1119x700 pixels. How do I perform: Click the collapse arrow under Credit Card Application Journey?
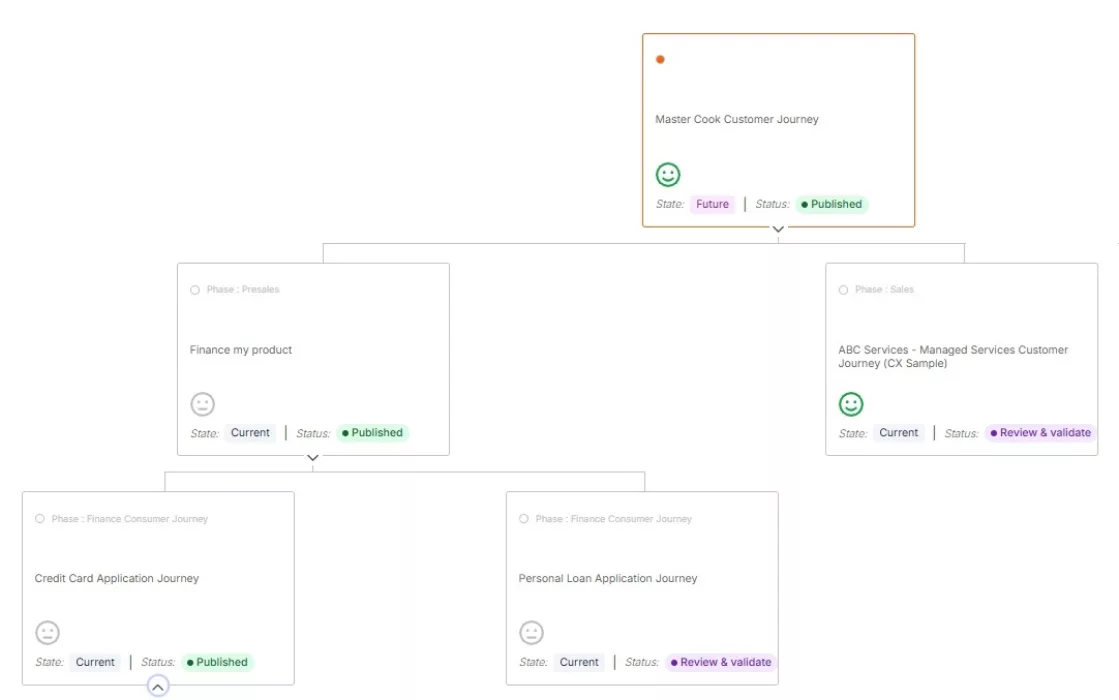coord(156,686)
